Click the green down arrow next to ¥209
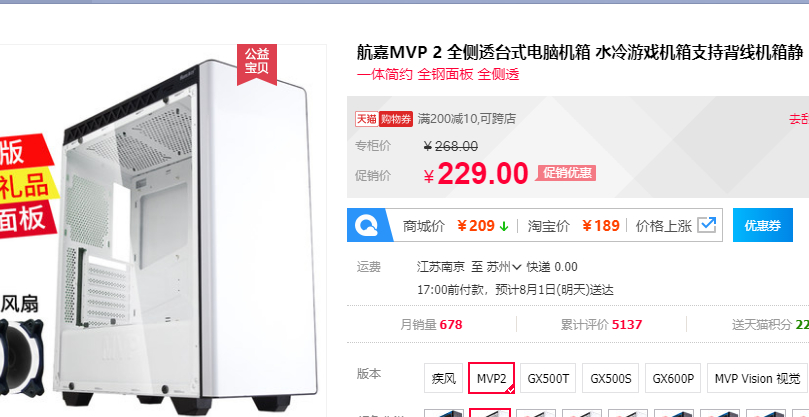 505,226
